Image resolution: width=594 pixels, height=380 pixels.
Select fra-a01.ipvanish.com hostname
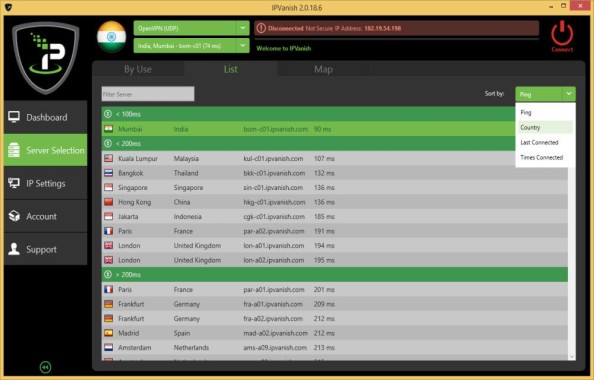coord(273,304)
